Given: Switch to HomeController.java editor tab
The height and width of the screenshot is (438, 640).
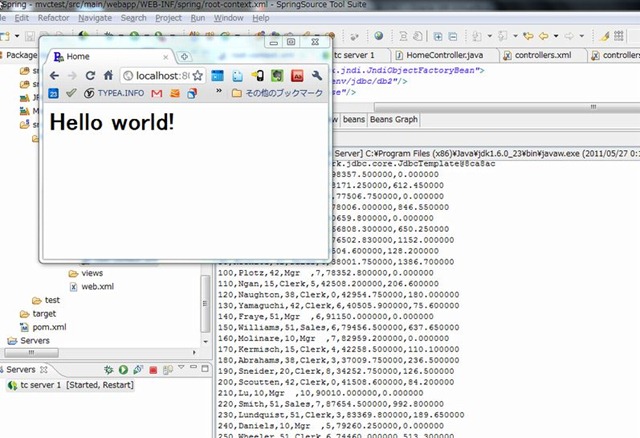Looking at the screenshot, I should pyautogui.click(x=435, y=54).
